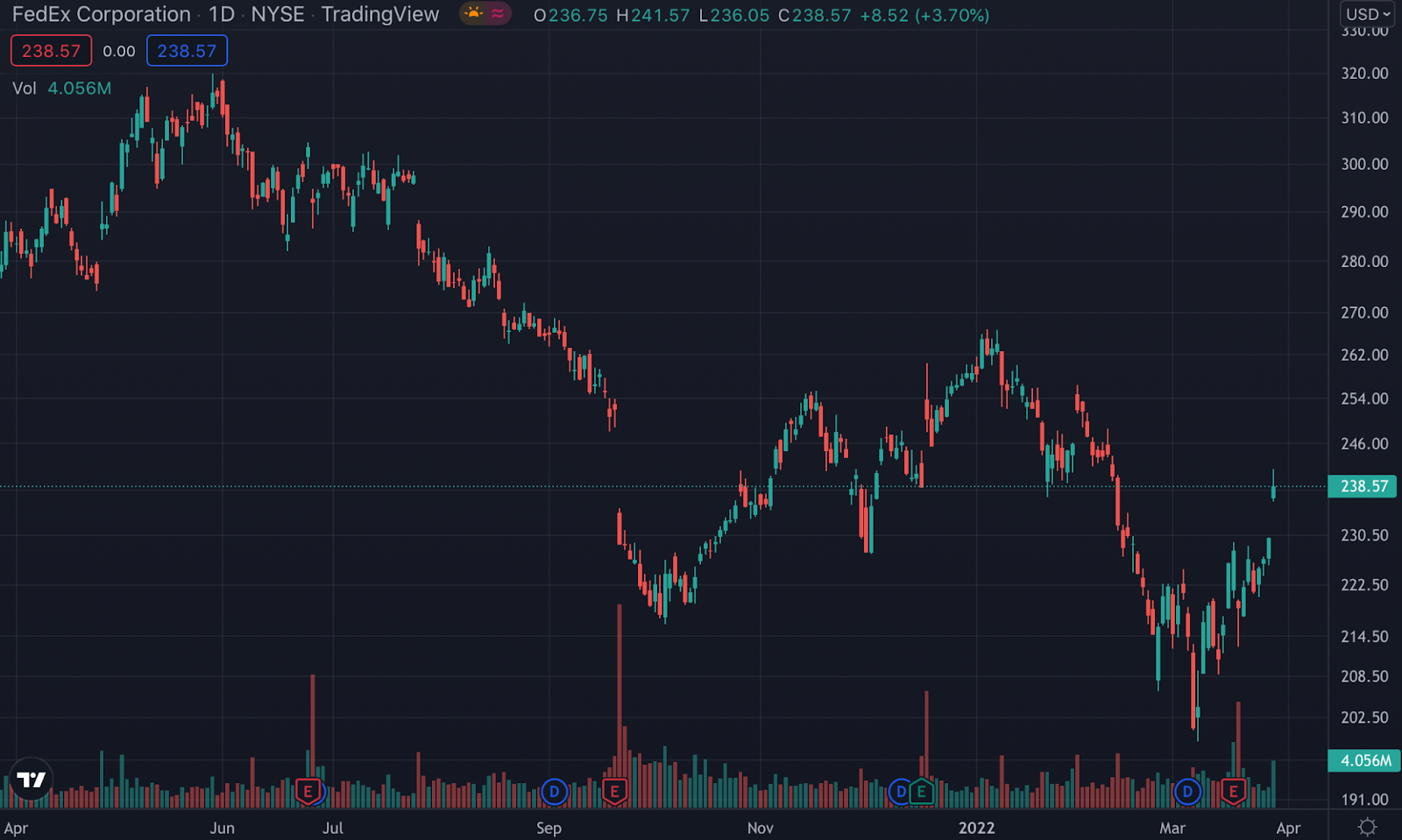Open the dividend marker at Sep
1402x840 pixels.
tap(554, 792)
